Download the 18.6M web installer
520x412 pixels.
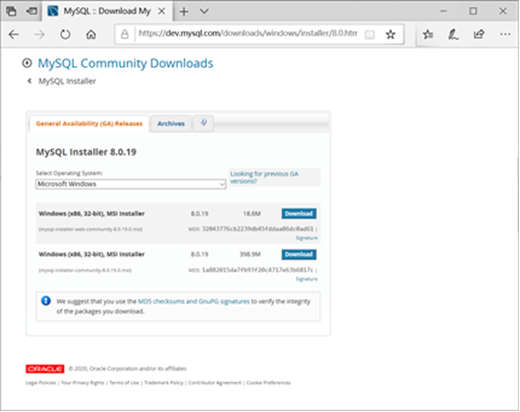point(299,214)
